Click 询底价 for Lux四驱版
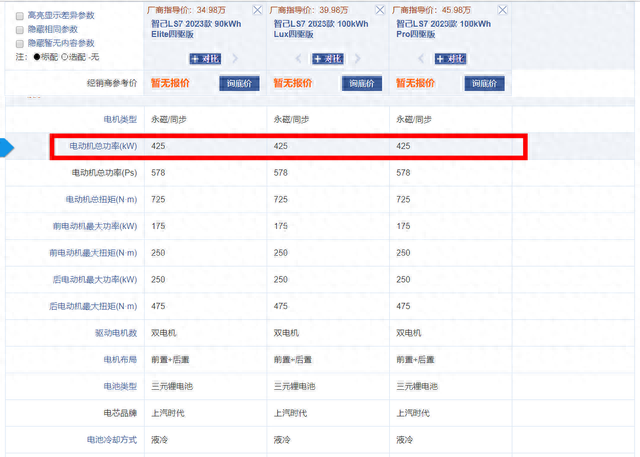 click(362, 84)
